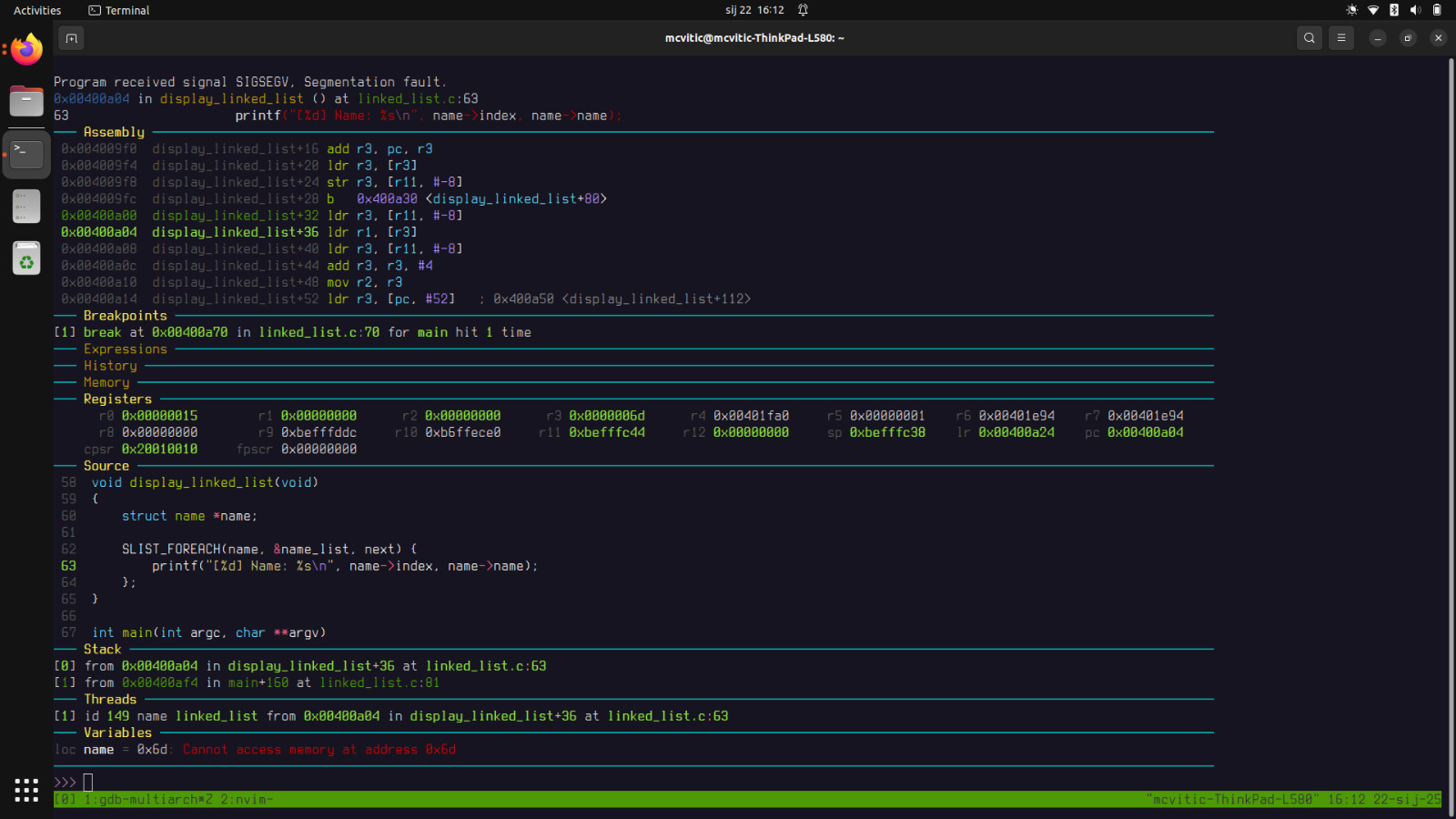Click stack frame [1] main+160
The width and height of the screenshot is (1456, 819).
click(x=247, y=682)
